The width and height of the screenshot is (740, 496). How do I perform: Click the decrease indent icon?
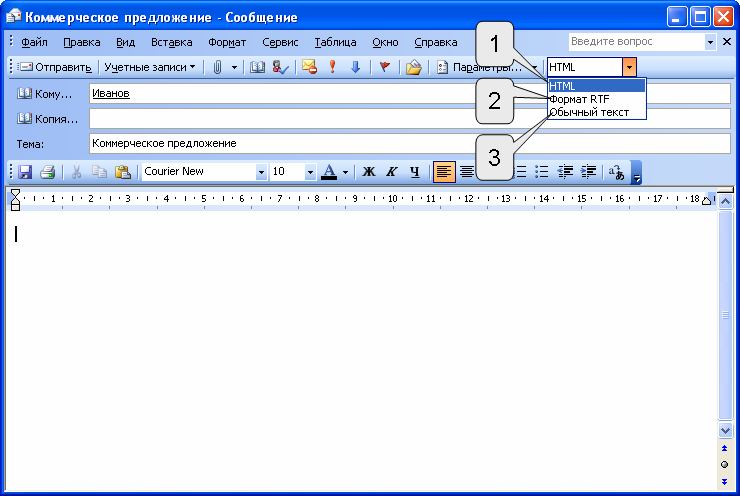565,172
